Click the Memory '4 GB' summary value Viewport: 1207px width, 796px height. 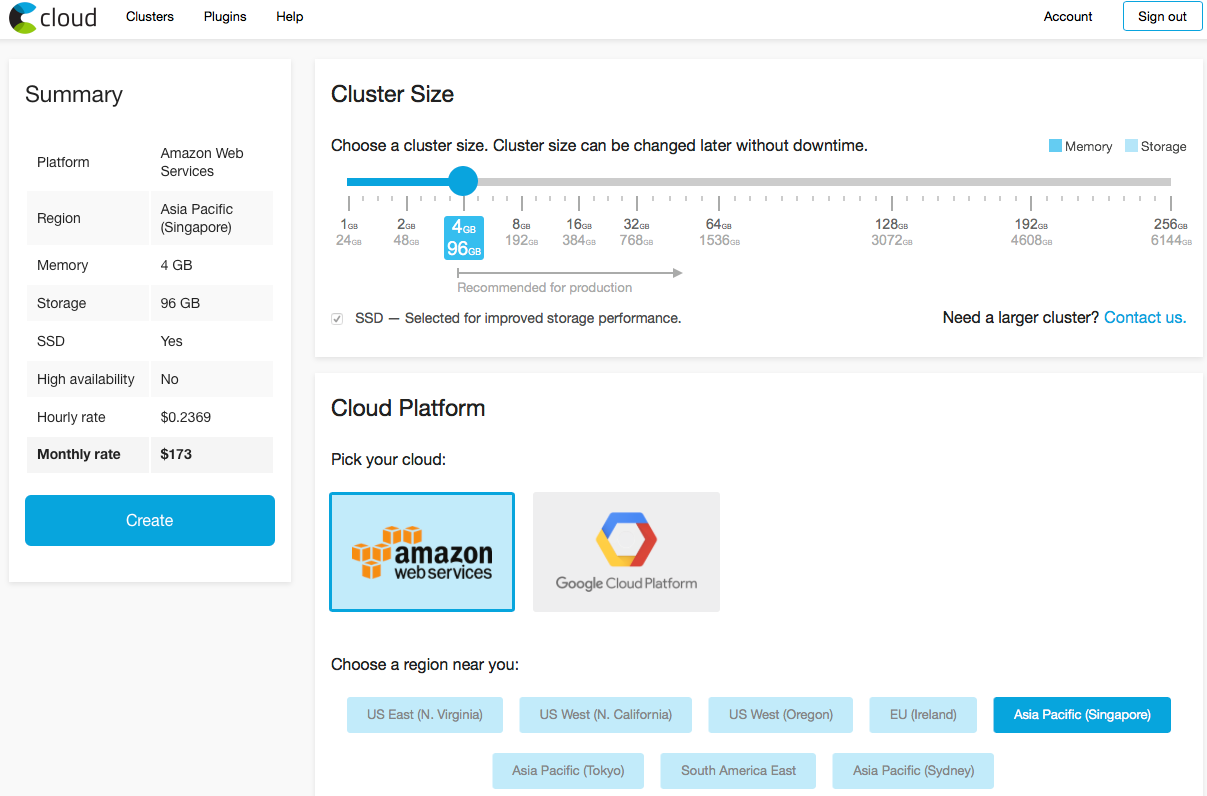tap(177, 265)
